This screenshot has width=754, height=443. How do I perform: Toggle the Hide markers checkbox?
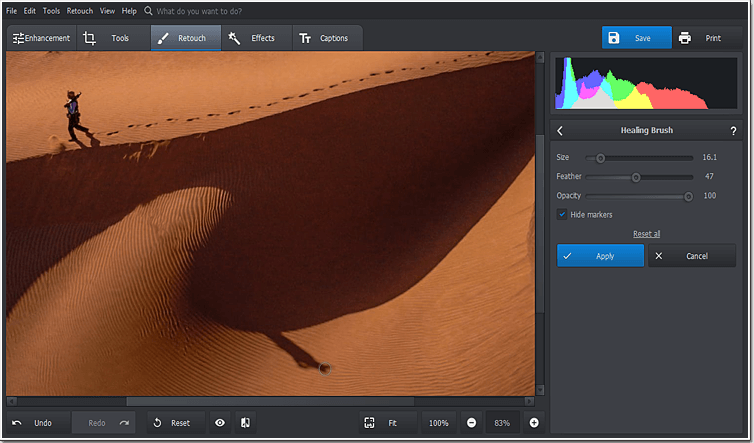[x=562, y=214]
